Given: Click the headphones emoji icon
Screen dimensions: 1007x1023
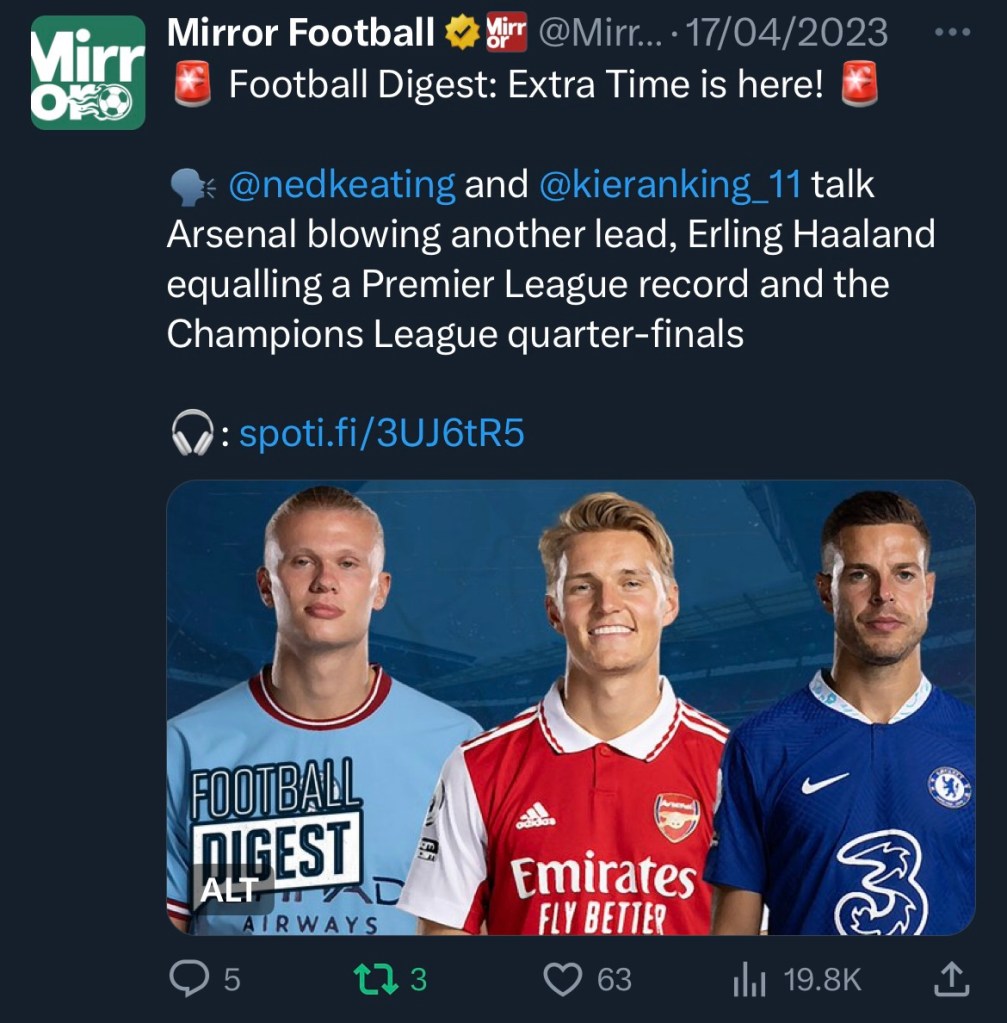Looking at the screenshot, I should (191, 434).
